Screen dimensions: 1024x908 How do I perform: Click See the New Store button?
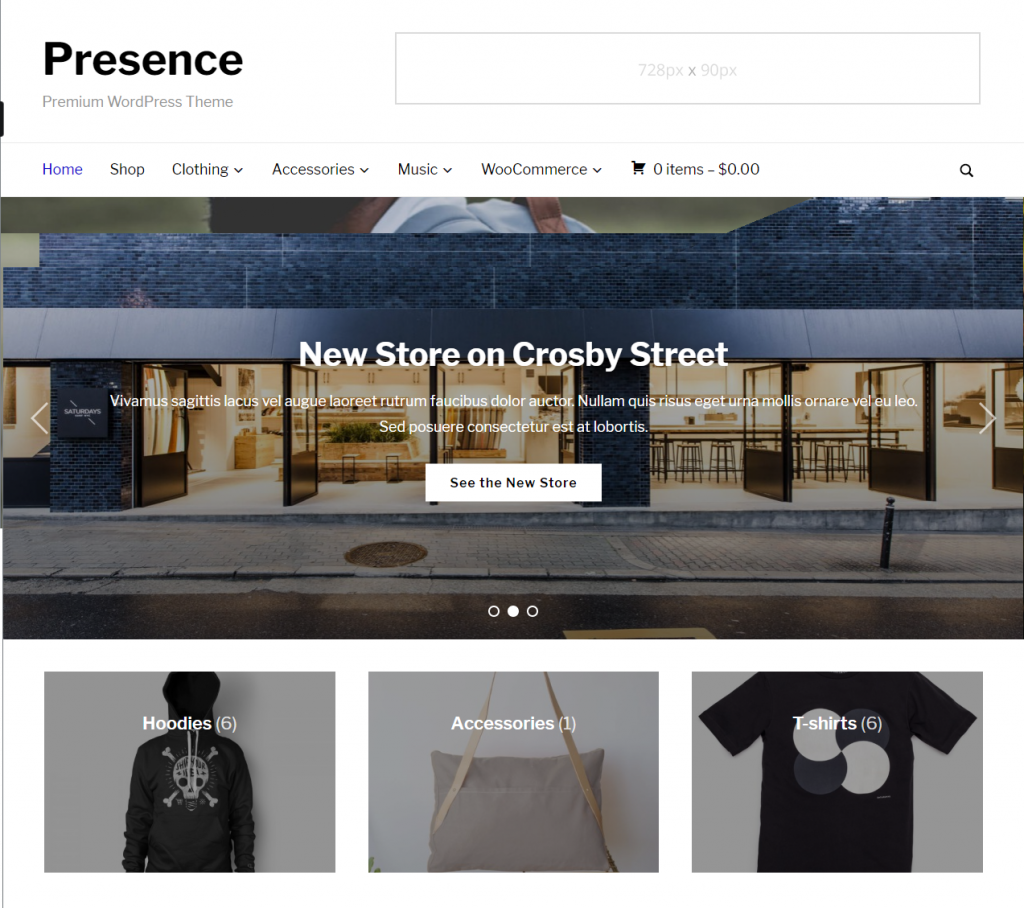click(513, 483)
